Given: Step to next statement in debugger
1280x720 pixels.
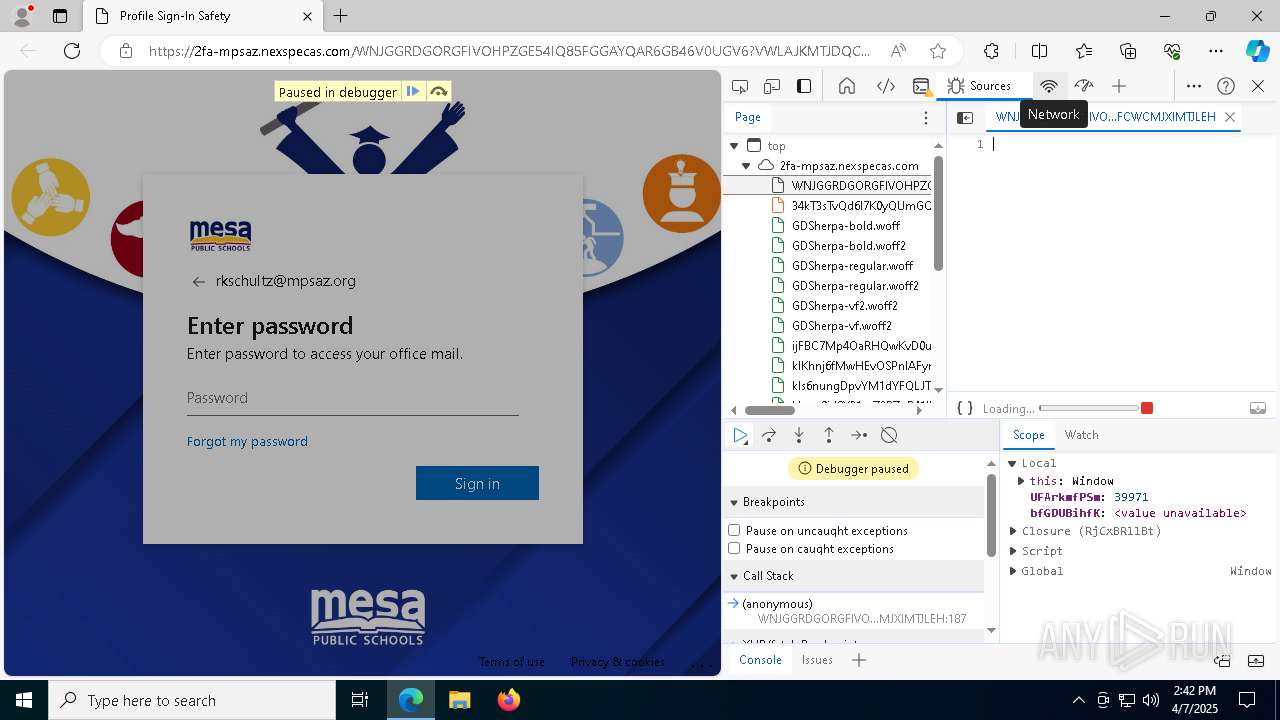Looking at the screenshot, I should pos(859,435).
